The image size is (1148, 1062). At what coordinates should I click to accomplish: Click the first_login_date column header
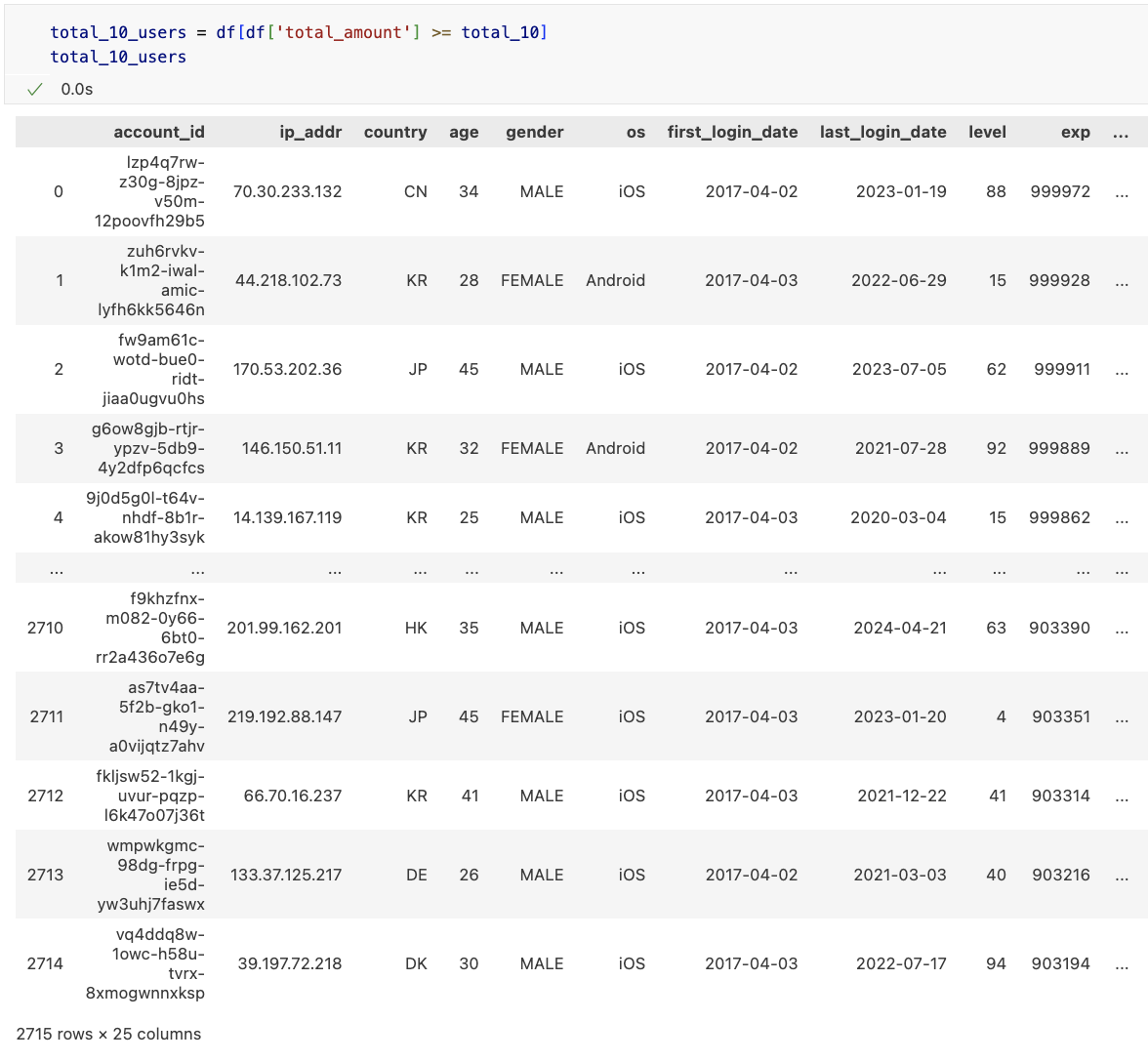click(x=732, y=132)
